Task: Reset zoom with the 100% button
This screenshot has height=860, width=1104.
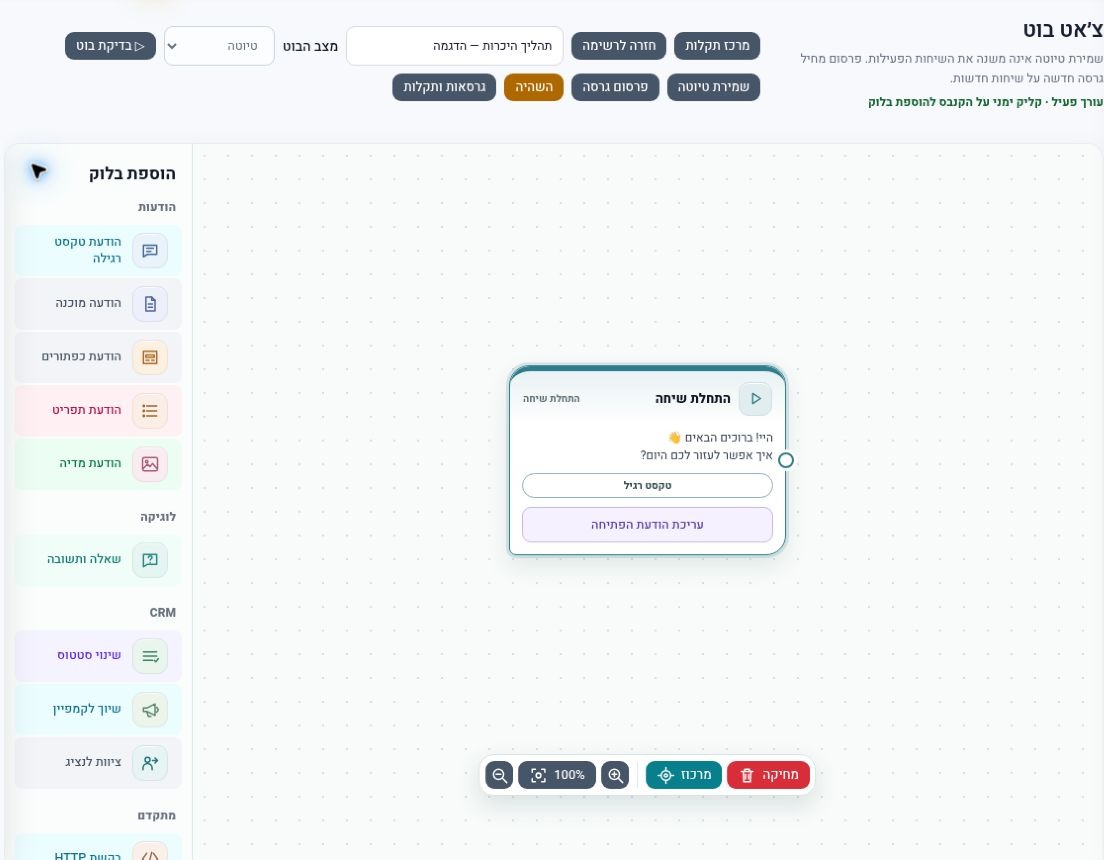Action: 557,775
